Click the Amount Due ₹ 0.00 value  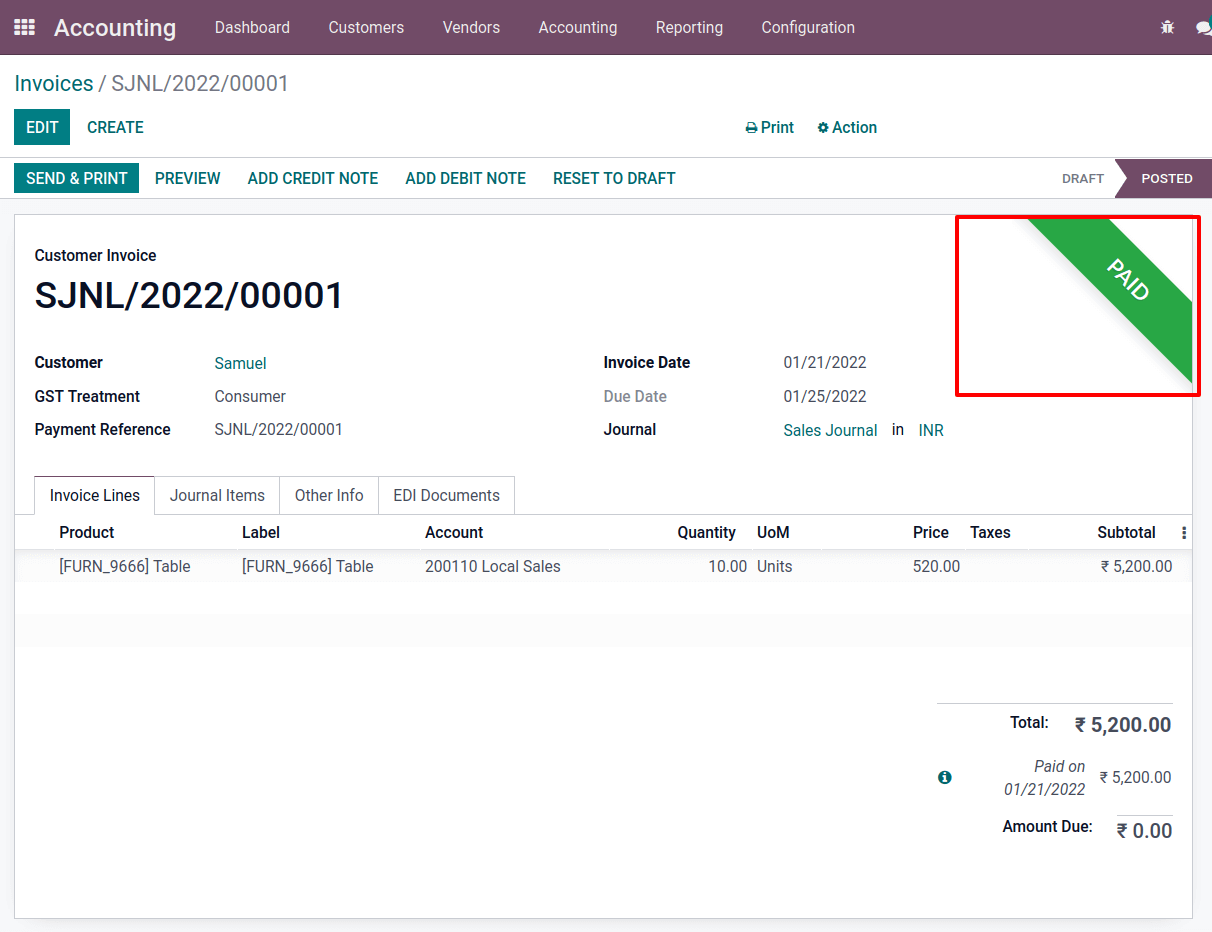coord(1144,831)
